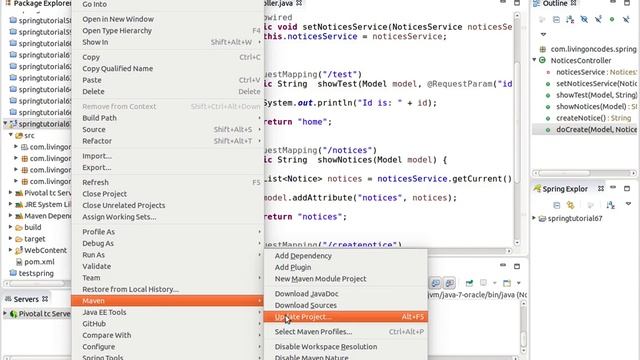Select createNotice() method in Outline
This screenshot has width=640, height=360.
pos(593,118)
